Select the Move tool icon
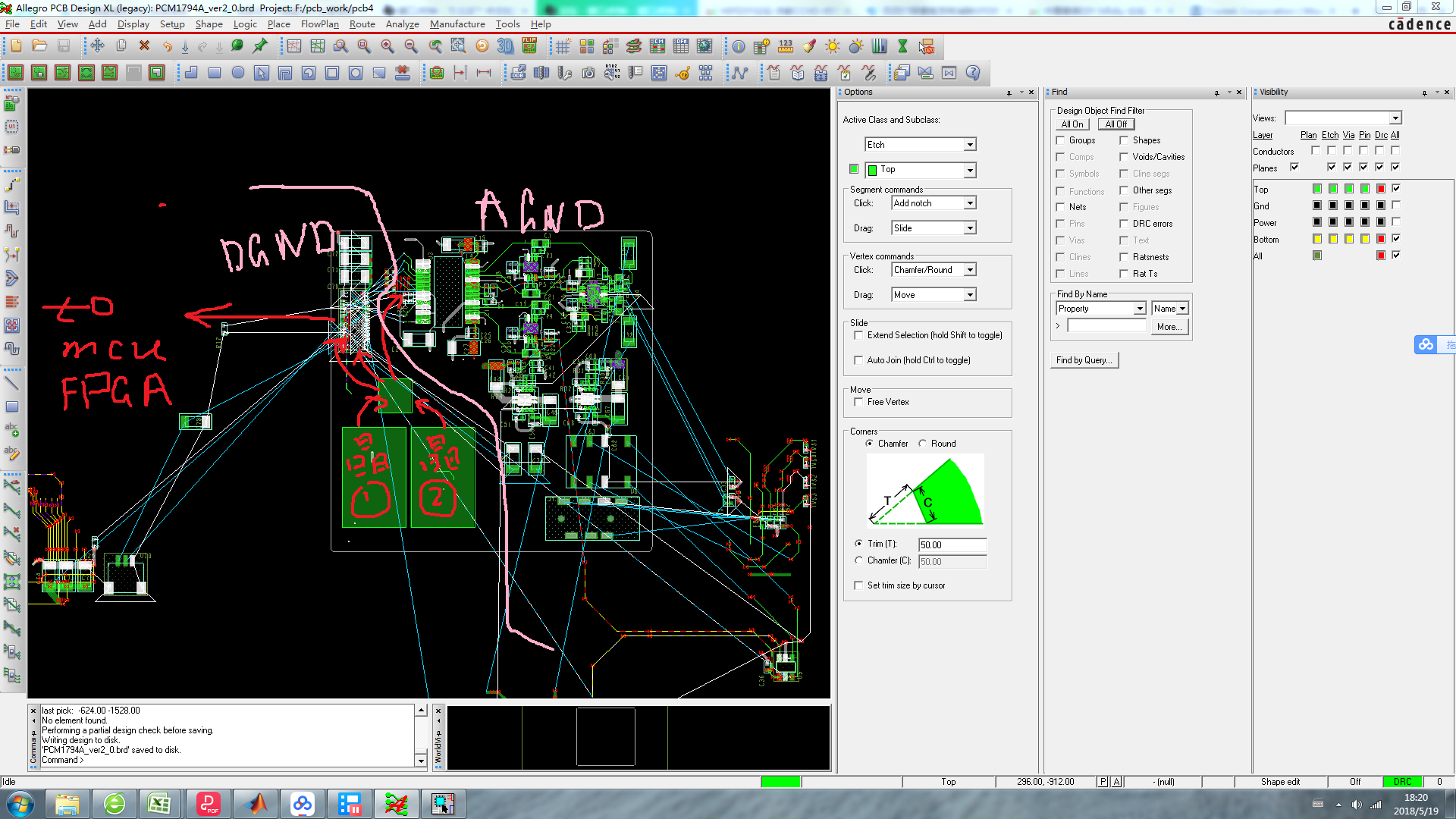Image resolution: width=1456 pixels, height=819 pixels. (x=97, y=46)
